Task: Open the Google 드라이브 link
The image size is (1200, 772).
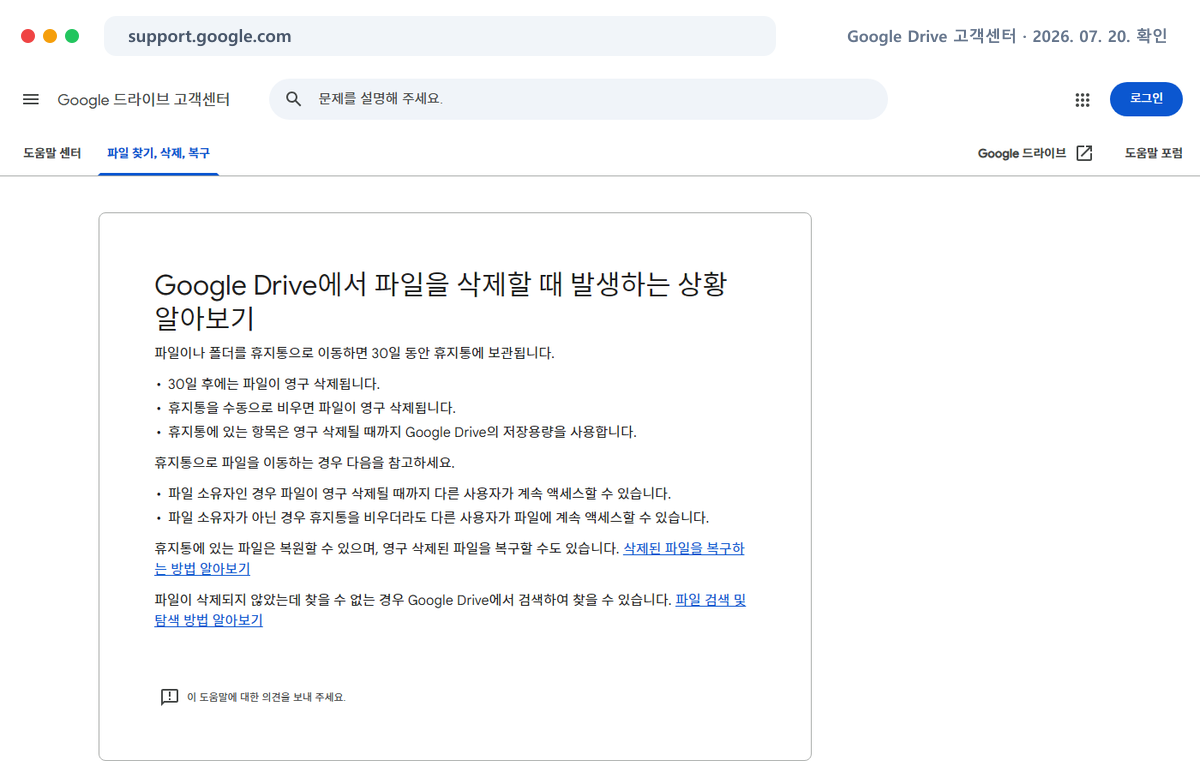Action: (1022, 153)
